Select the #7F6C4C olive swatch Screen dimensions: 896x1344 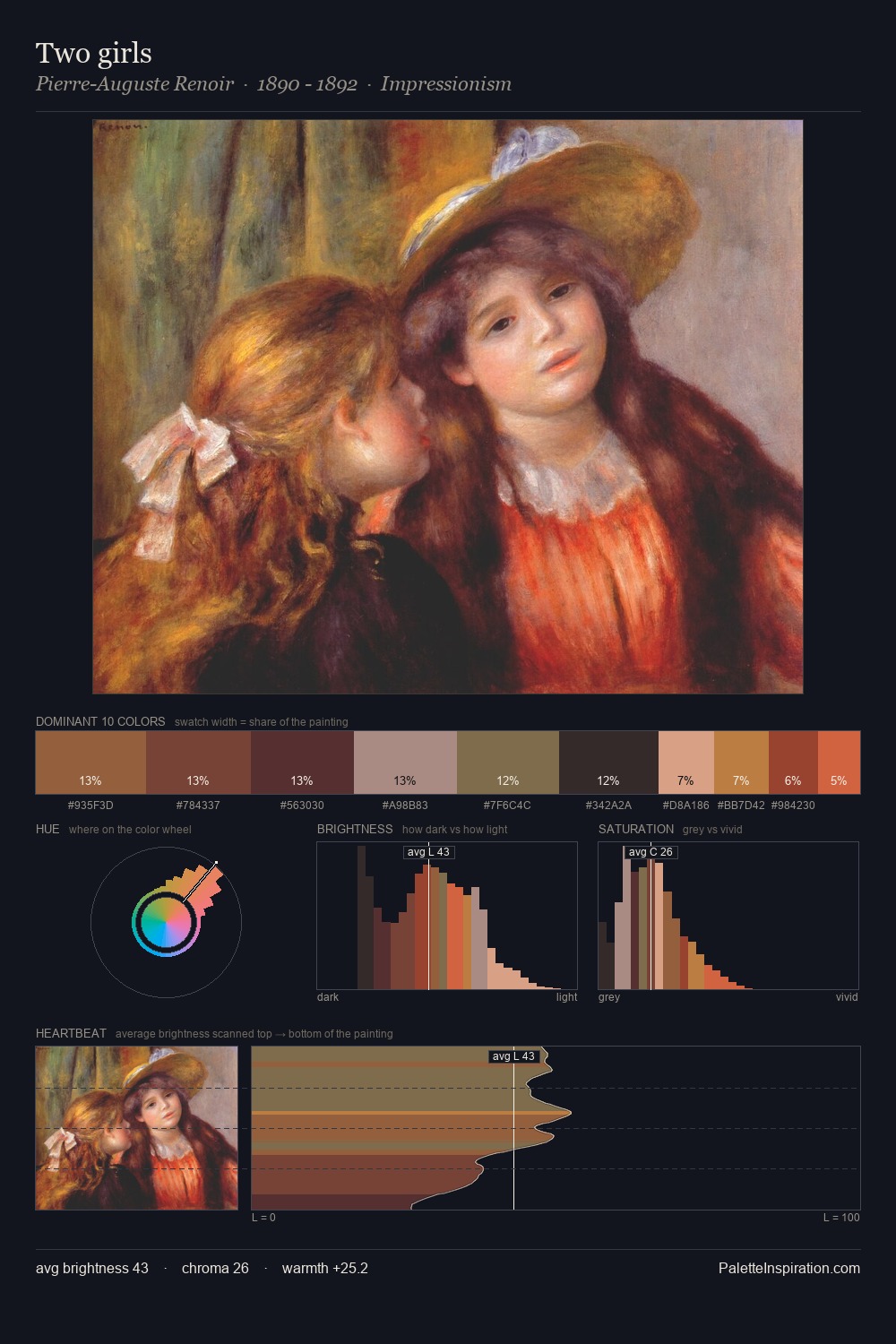point(508,762)
